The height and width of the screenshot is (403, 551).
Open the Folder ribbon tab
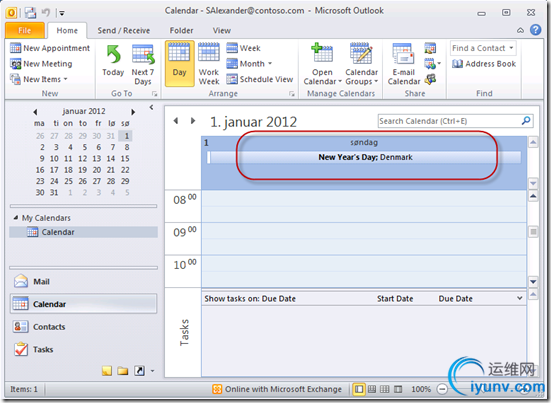[x=181, y=31]
